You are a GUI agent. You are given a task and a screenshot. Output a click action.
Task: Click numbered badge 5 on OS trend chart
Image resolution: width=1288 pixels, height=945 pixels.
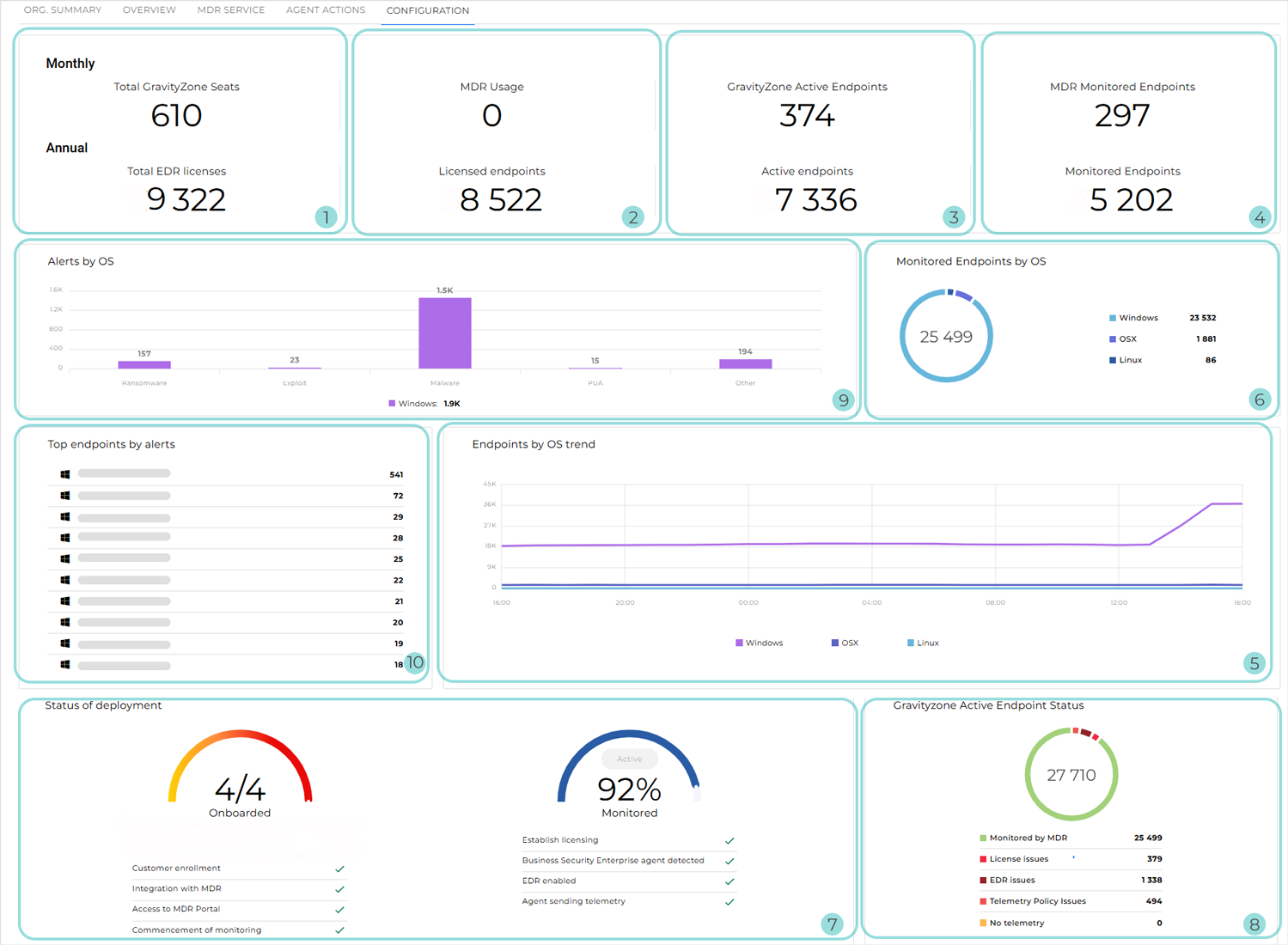(1254, 663)
